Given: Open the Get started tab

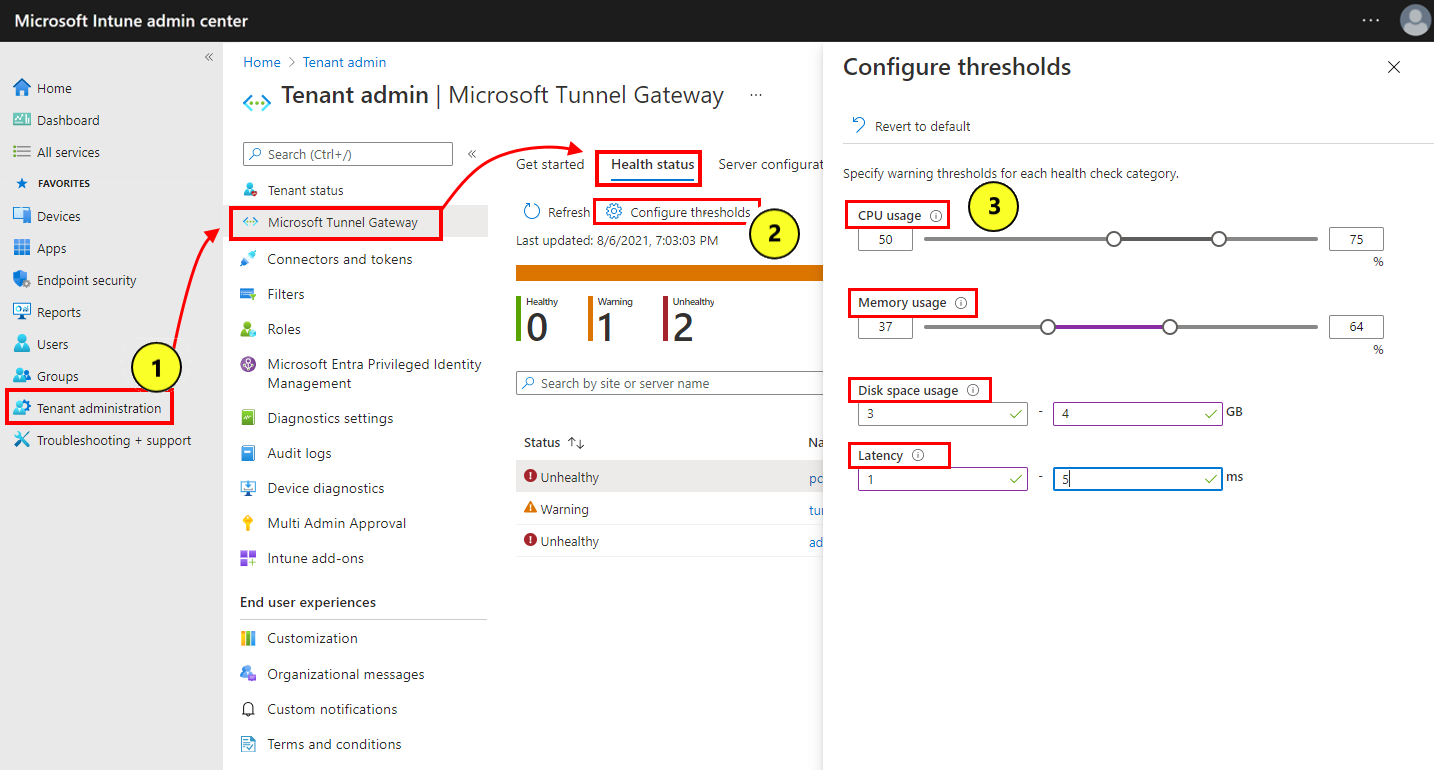Looking at the screenshot, I should pos(550,164).
